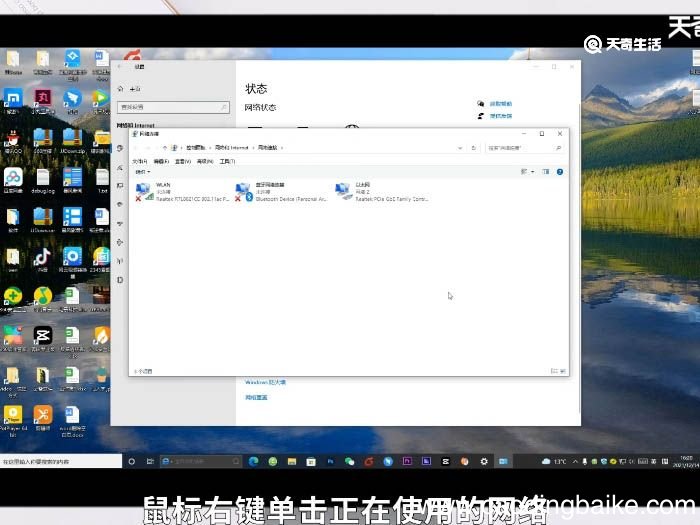Screen dimensions: 700x525
Task: Click the search magnifier in Network Connections
Action: (558, 148)
